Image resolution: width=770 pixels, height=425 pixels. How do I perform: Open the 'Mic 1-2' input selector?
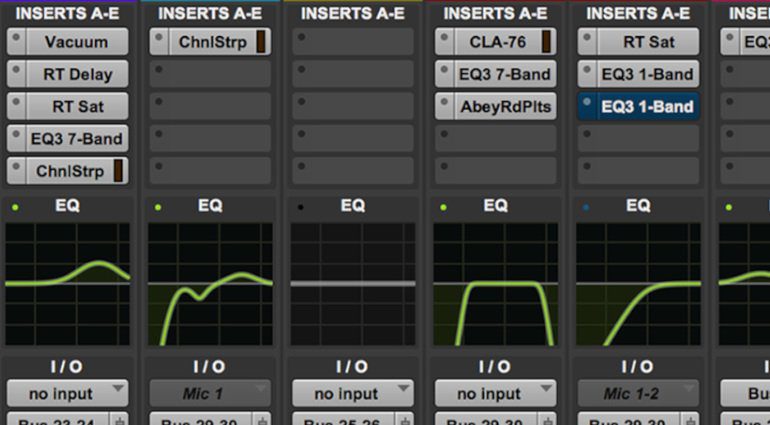tap(638, 394)
